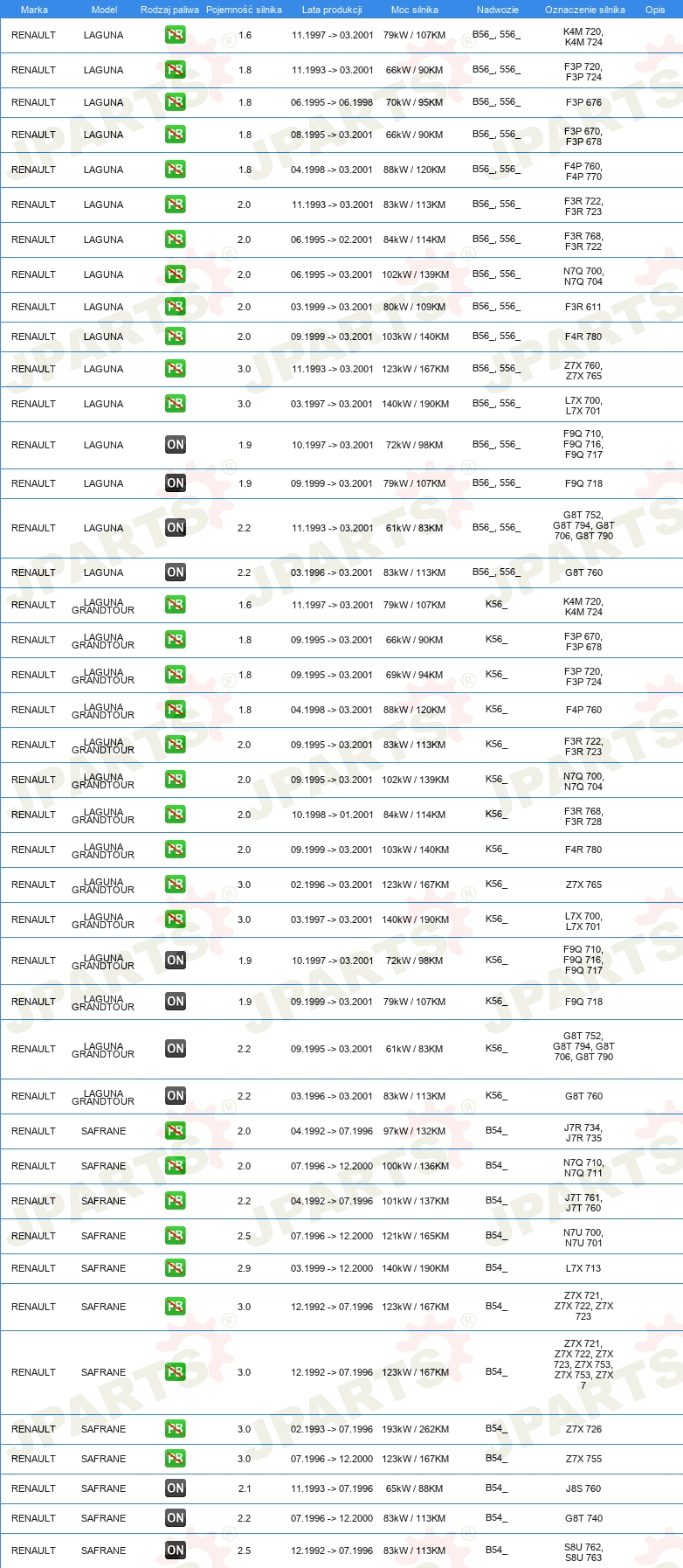
Task: Select engine code F3R 611
Action: [x=583, y=307]
